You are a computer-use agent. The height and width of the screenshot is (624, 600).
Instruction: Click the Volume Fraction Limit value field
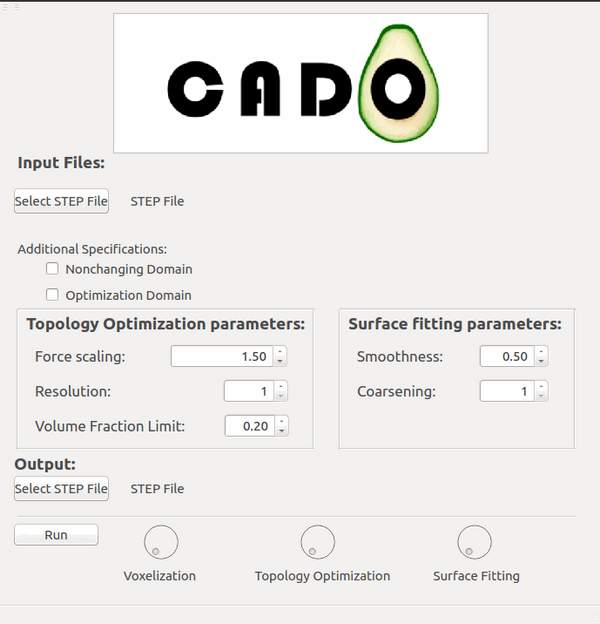(x=248, y=426)
